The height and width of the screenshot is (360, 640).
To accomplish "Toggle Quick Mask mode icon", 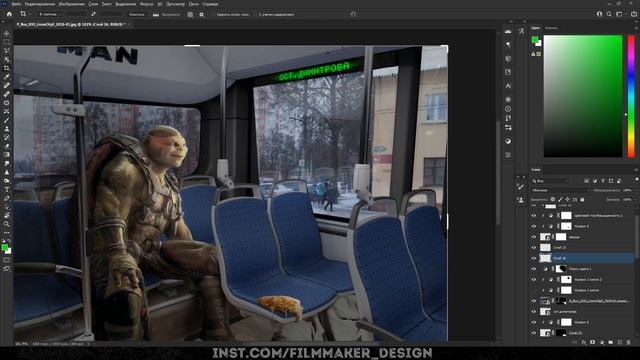I will 7,260.
